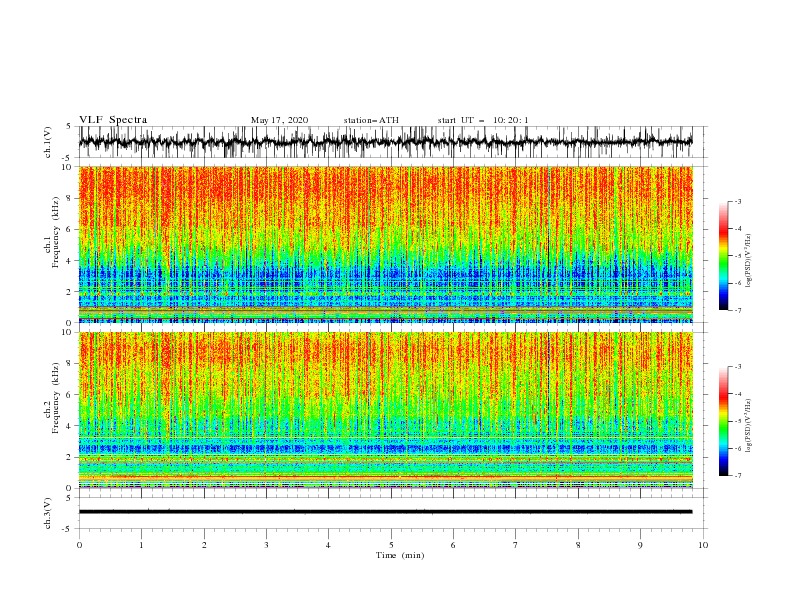This screenshot has width=792, height=612.
Task: Click the upper log(PSD)(V²/Hz) colorbar label
Action: pyautogui.click(x=749, y=261)
